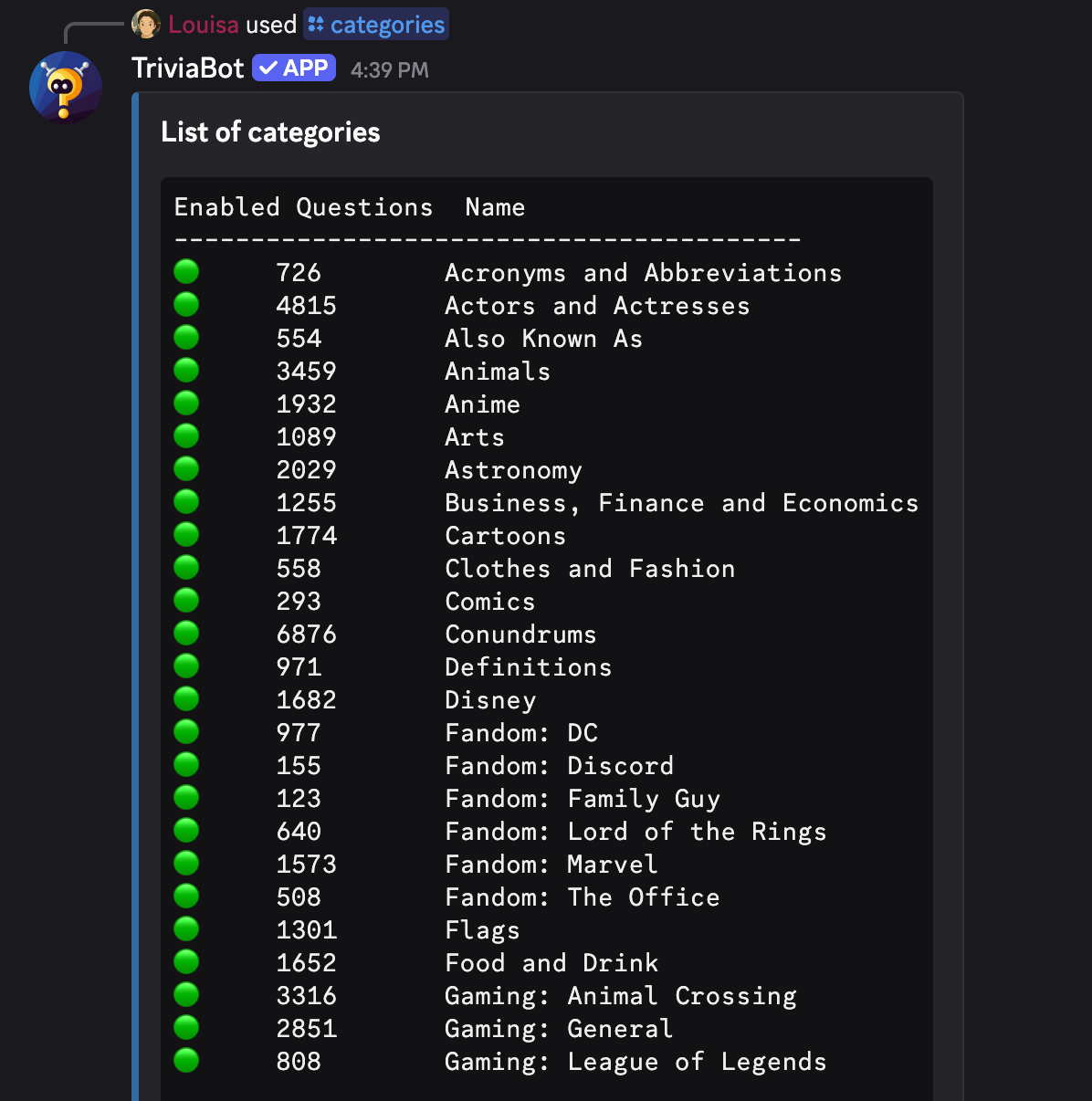
Task: Click the List of categories title
Action: point(270,132)
